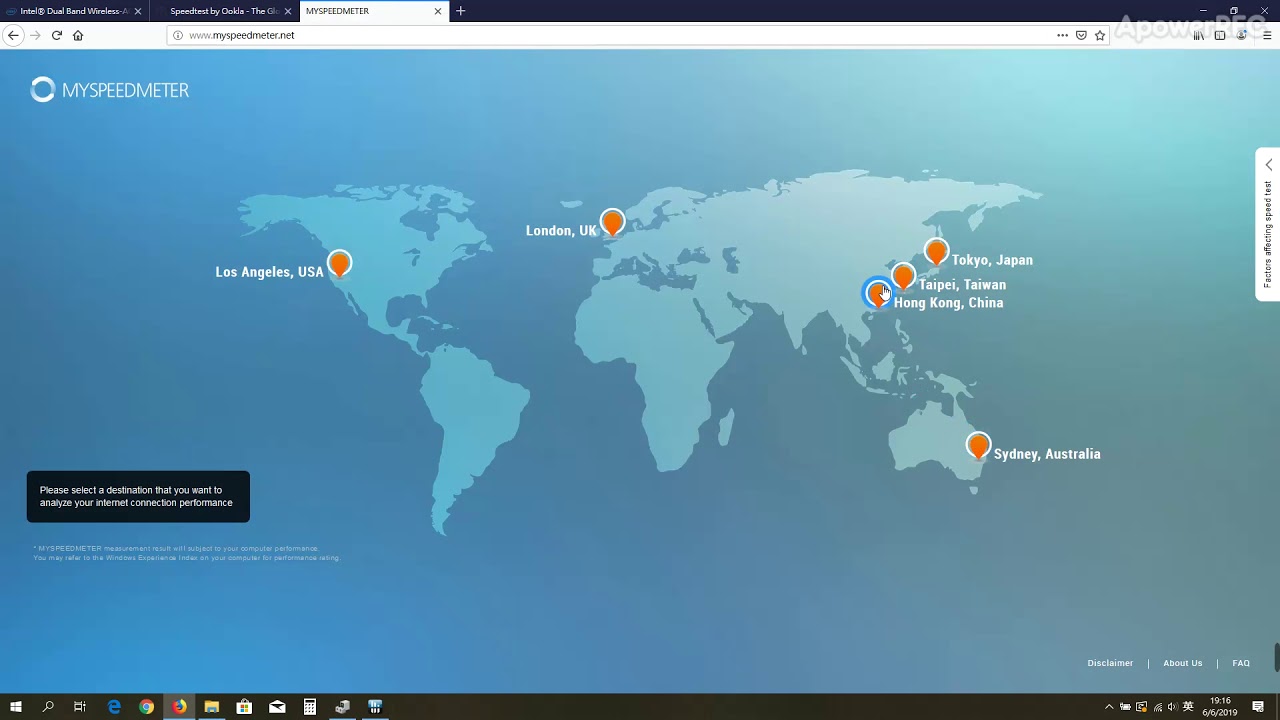The image size is (1280, 720).
Task: Open a new browser tab
Action: tap(461, 11)
